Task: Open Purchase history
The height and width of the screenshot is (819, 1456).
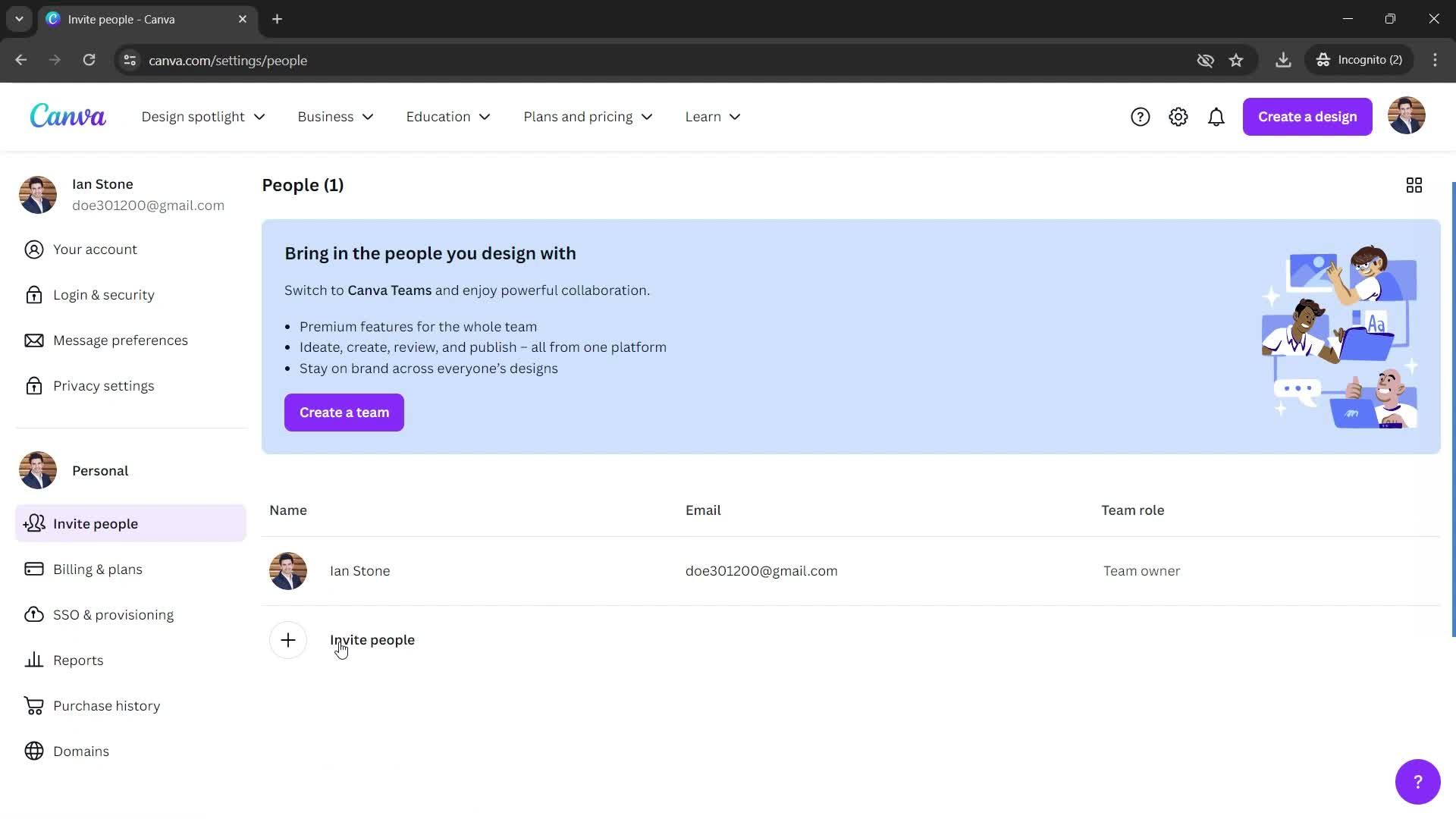Action: point(130,706)
